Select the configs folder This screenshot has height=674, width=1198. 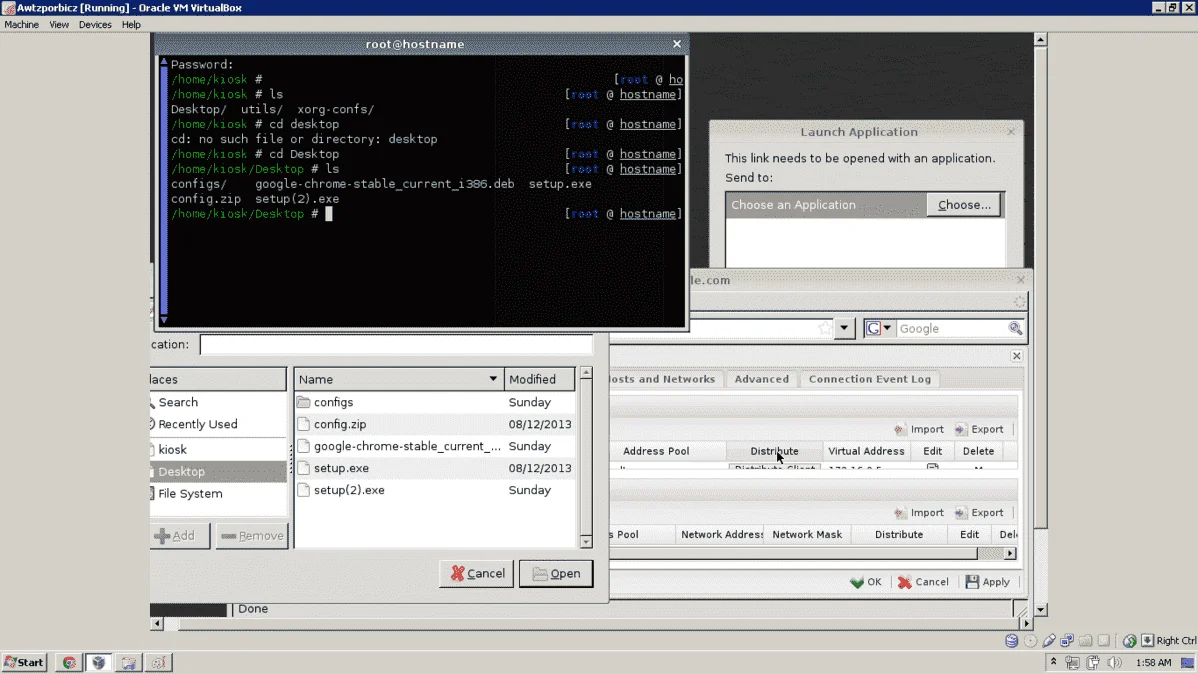coord(435,402)
